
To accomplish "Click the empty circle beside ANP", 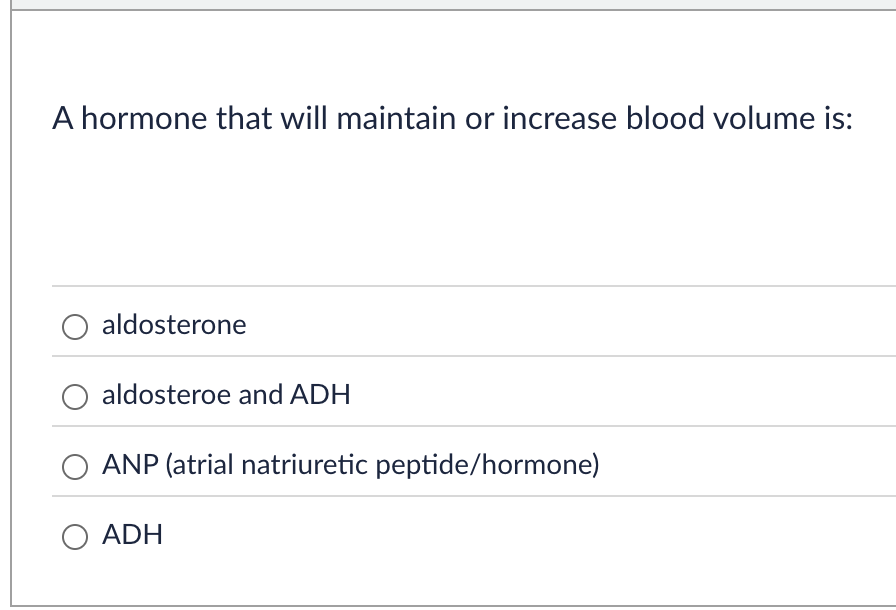I will point(75,465).
